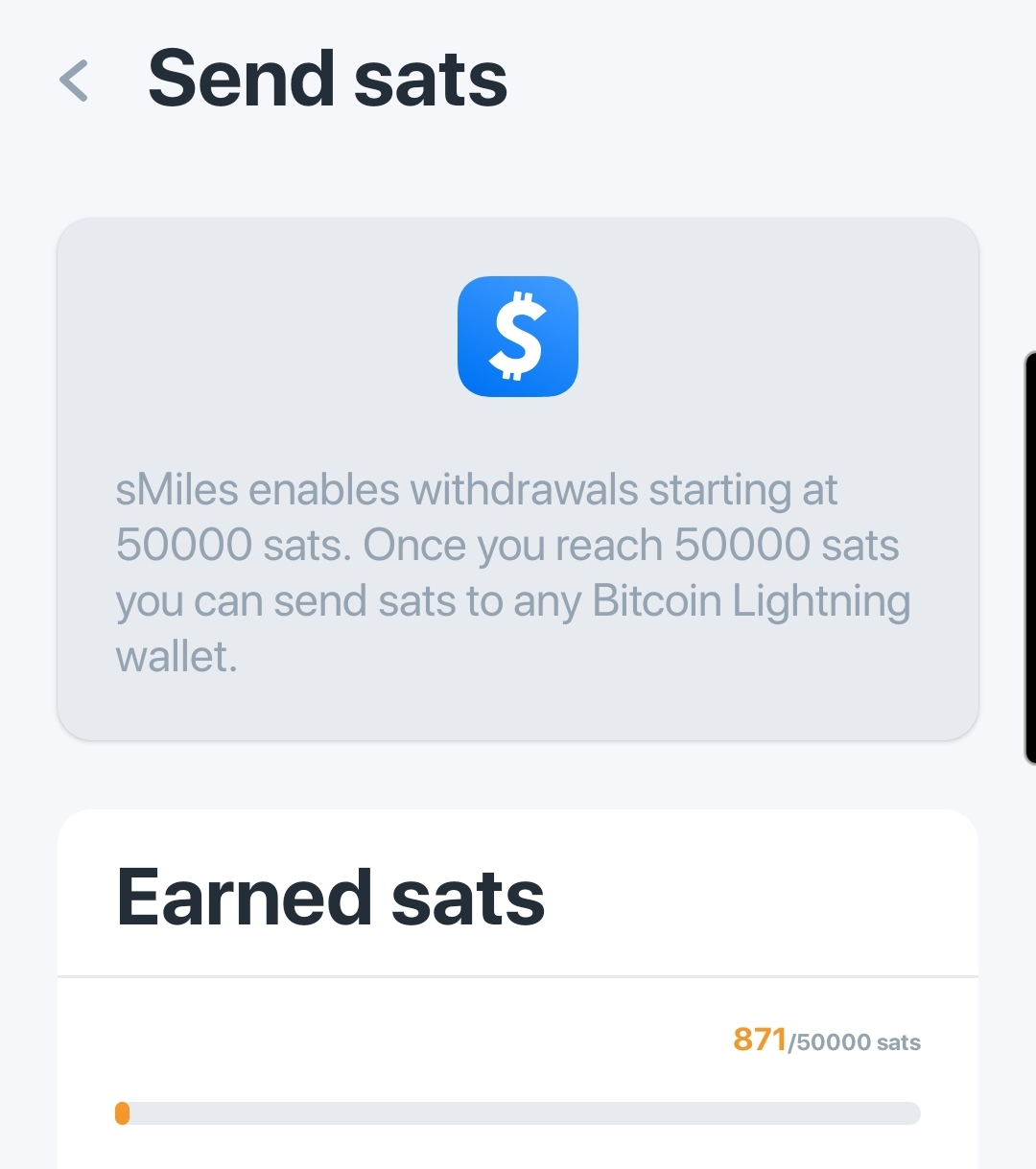Tap "Once you reach" in the description

513,546
